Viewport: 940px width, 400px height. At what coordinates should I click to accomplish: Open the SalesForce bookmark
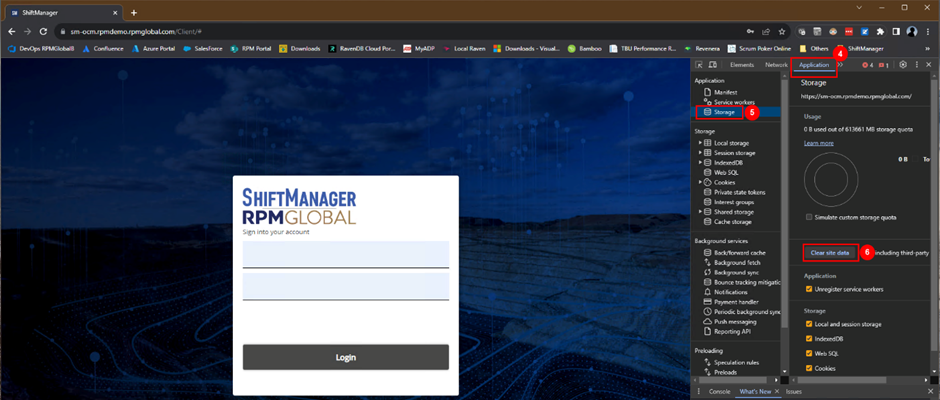[203, 49]
